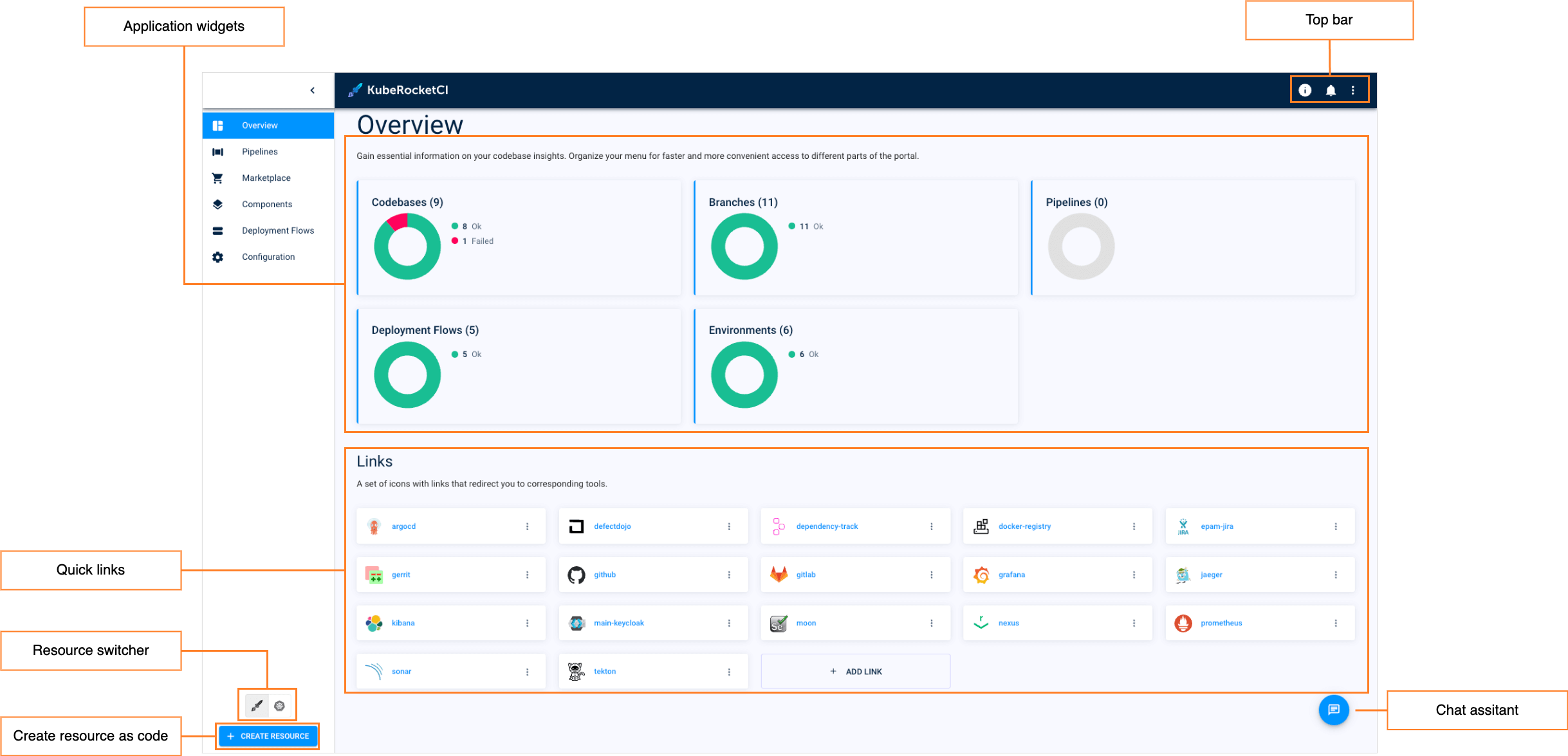Select Pipelines in the sidebar
Viewport: 1568px width, 756px height.
[260, 151]
